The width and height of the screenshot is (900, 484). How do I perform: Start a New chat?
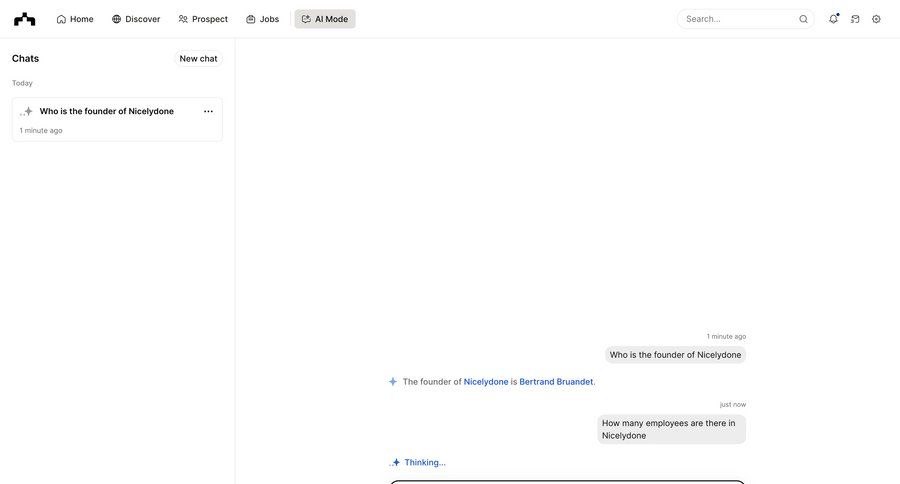point(198,59)
